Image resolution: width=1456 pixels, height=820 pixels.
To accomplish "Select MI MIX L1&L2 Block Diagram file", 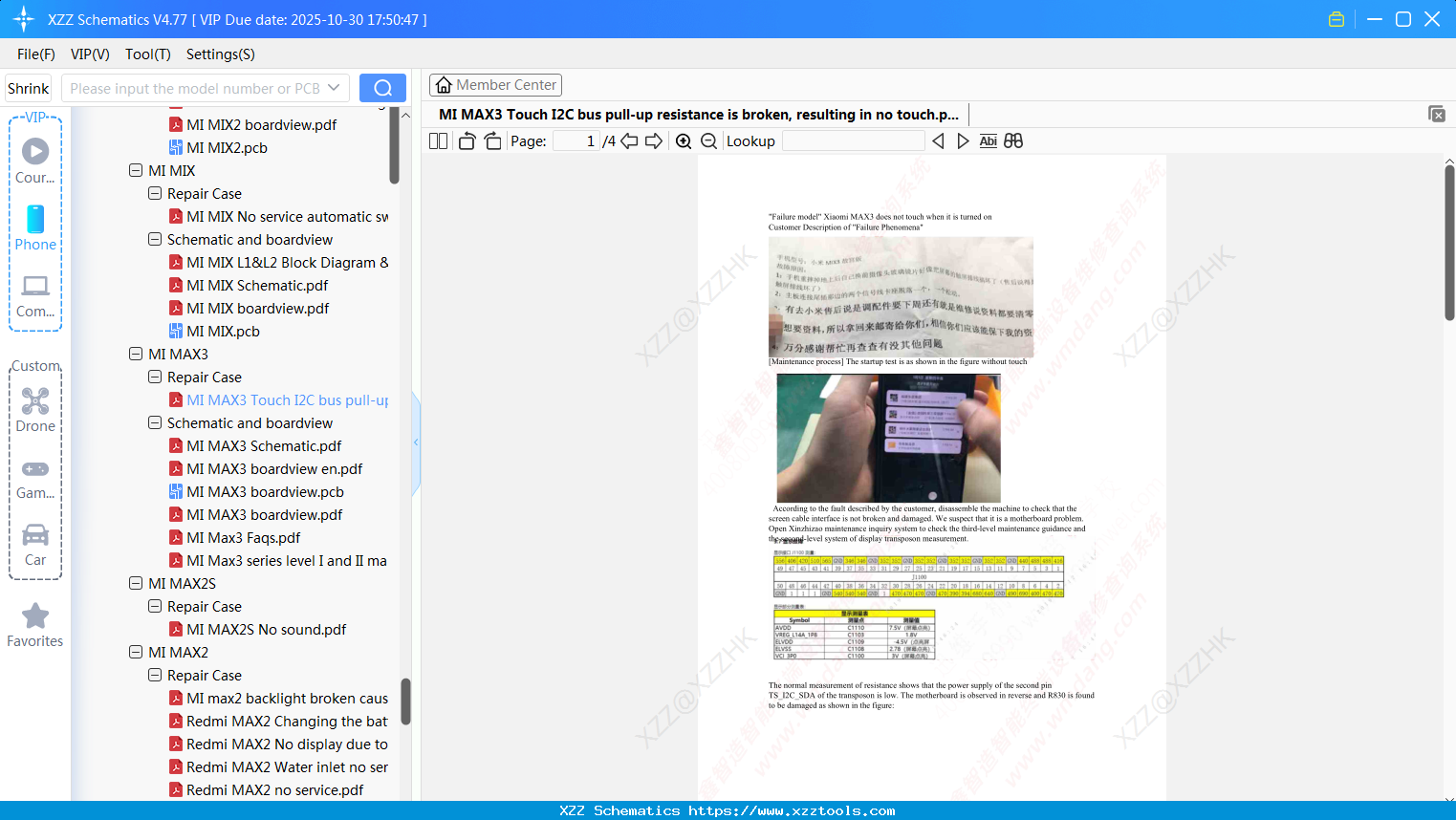I will point(287,262).
